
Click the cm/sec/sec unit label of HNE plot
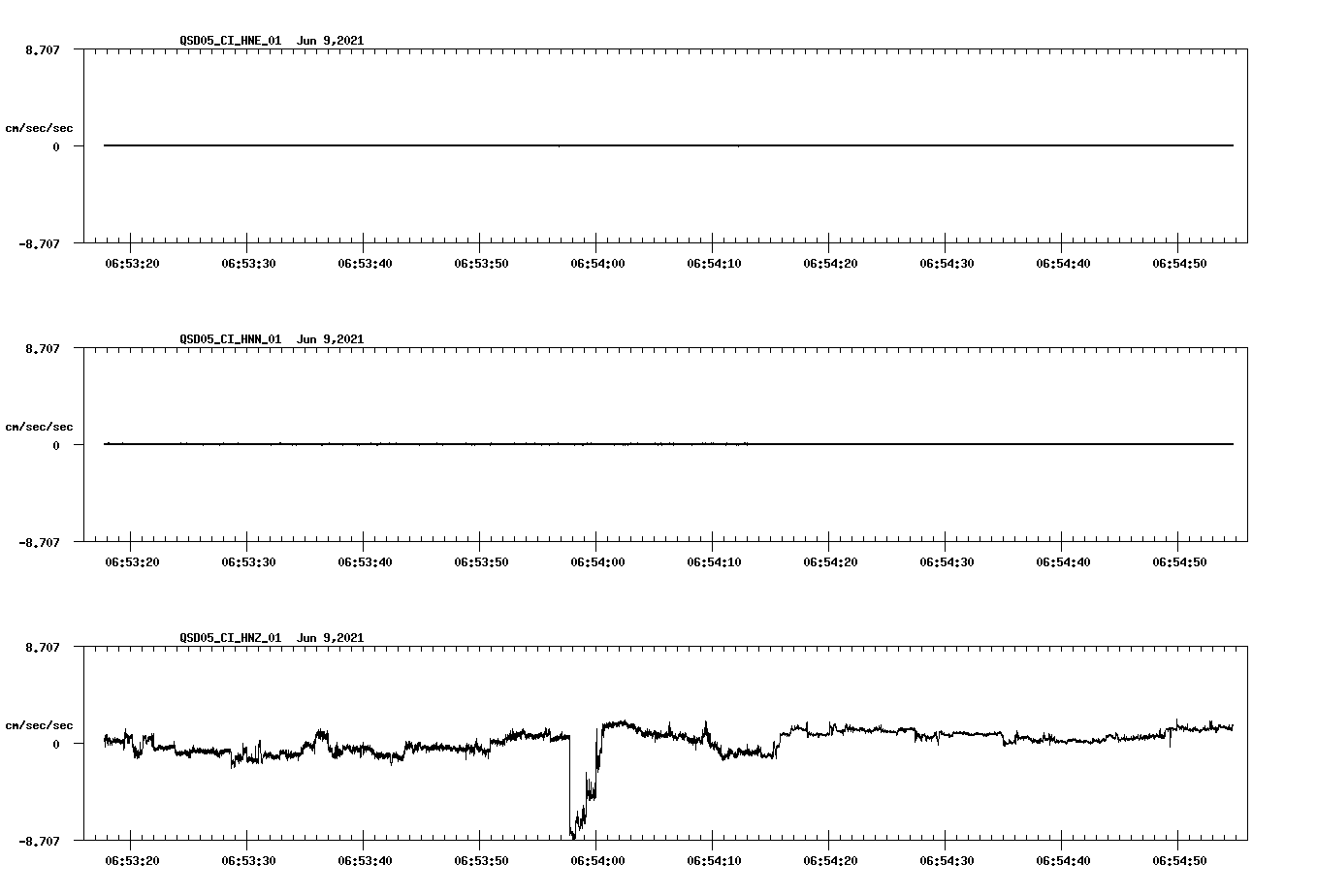coord(39,128)
